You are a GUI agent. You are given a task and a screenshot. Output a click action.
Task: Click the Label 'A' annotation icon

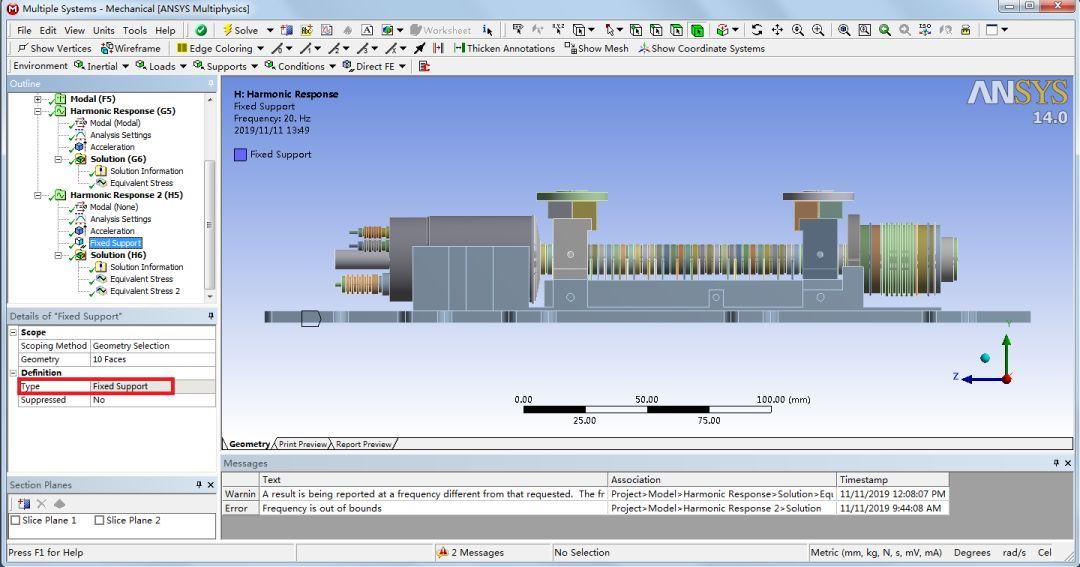click(367, 30)
